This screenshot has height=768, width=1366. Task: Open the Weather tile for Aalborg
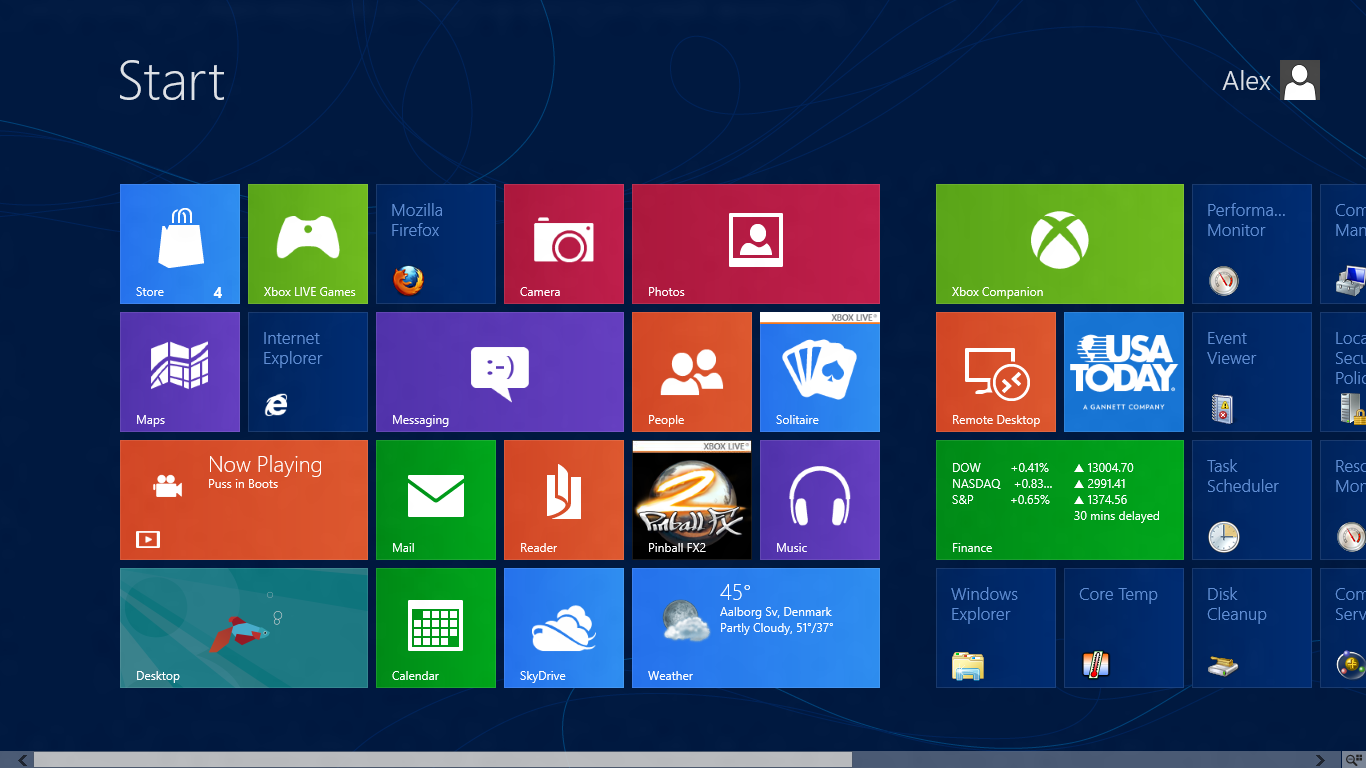pos(756,628)
